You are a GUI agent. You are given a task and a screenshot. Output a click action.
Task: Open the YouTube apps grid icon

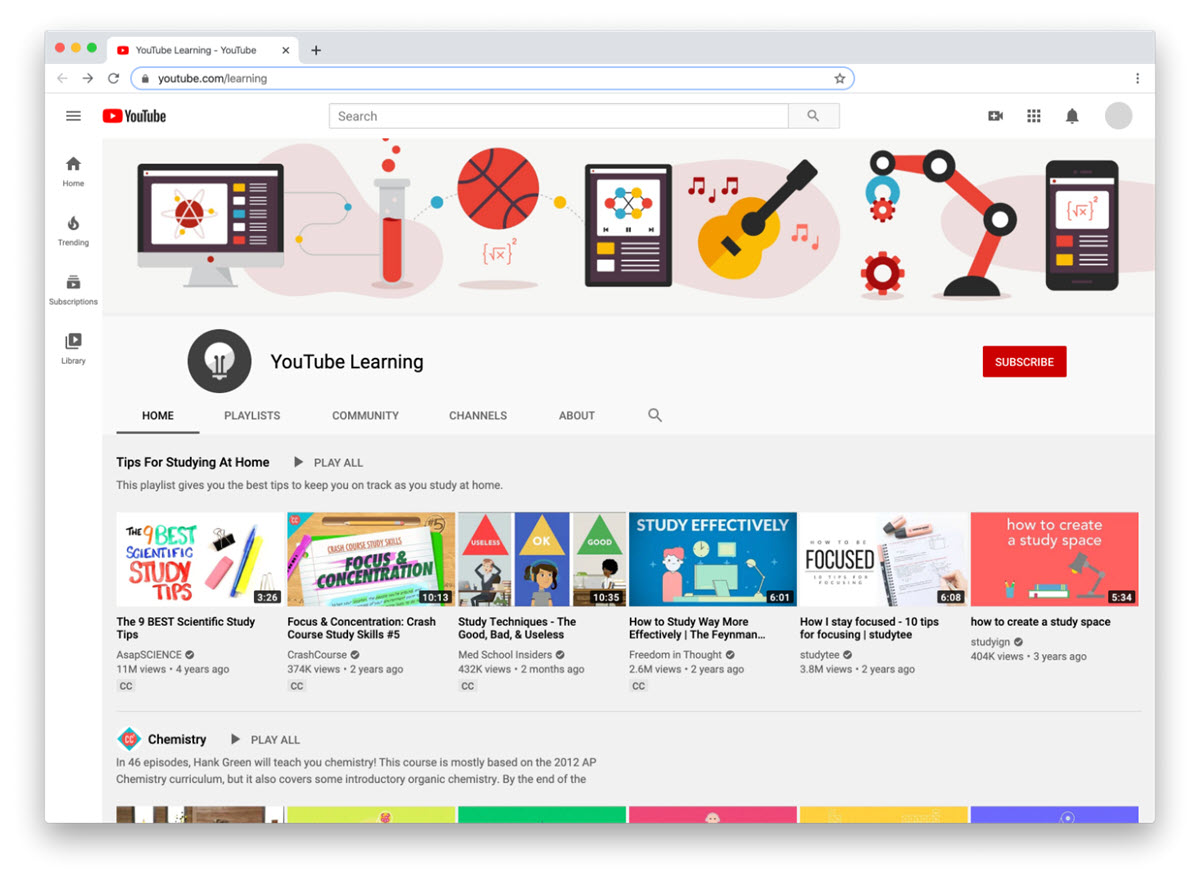[x=1033, y=115]
